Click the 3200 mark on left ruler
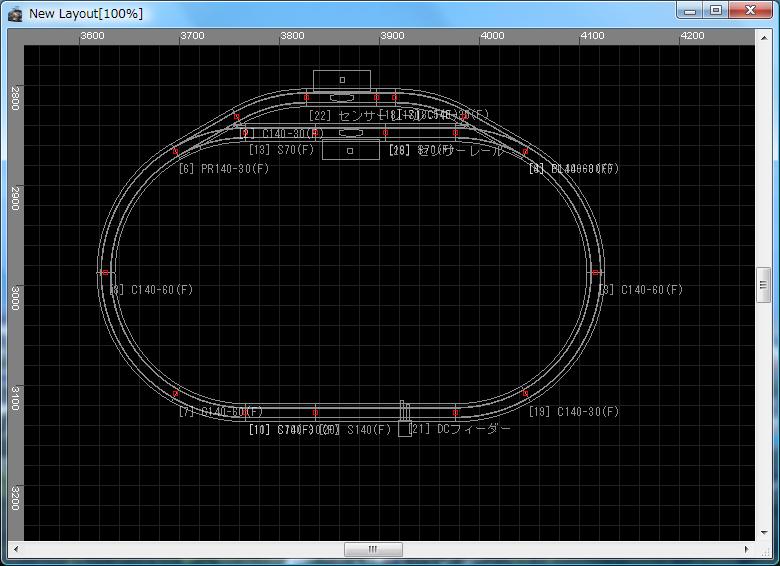 coord(15,498)
